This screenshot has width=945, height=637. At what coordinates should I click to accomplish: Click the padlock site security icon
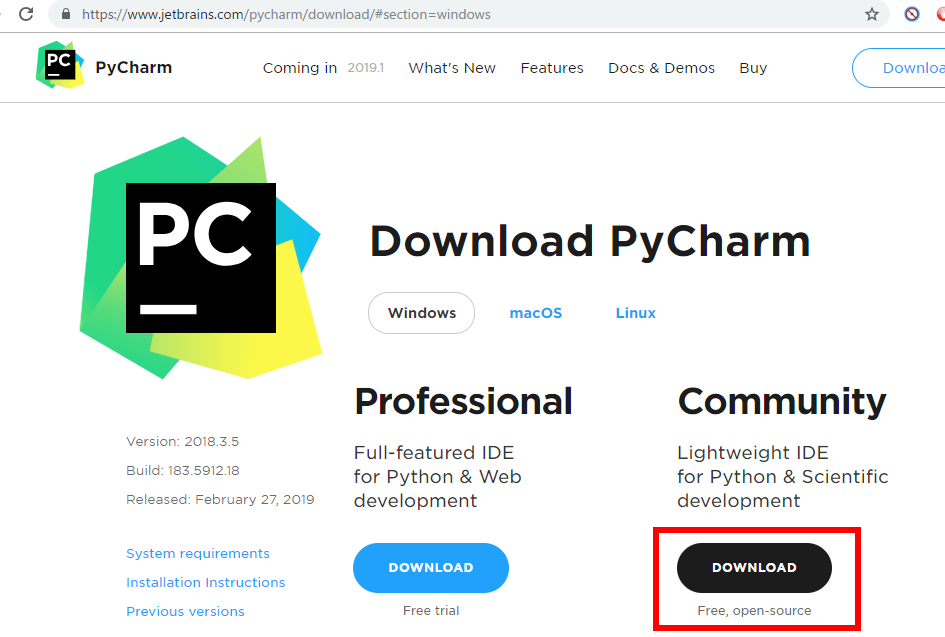pos(66,14)
